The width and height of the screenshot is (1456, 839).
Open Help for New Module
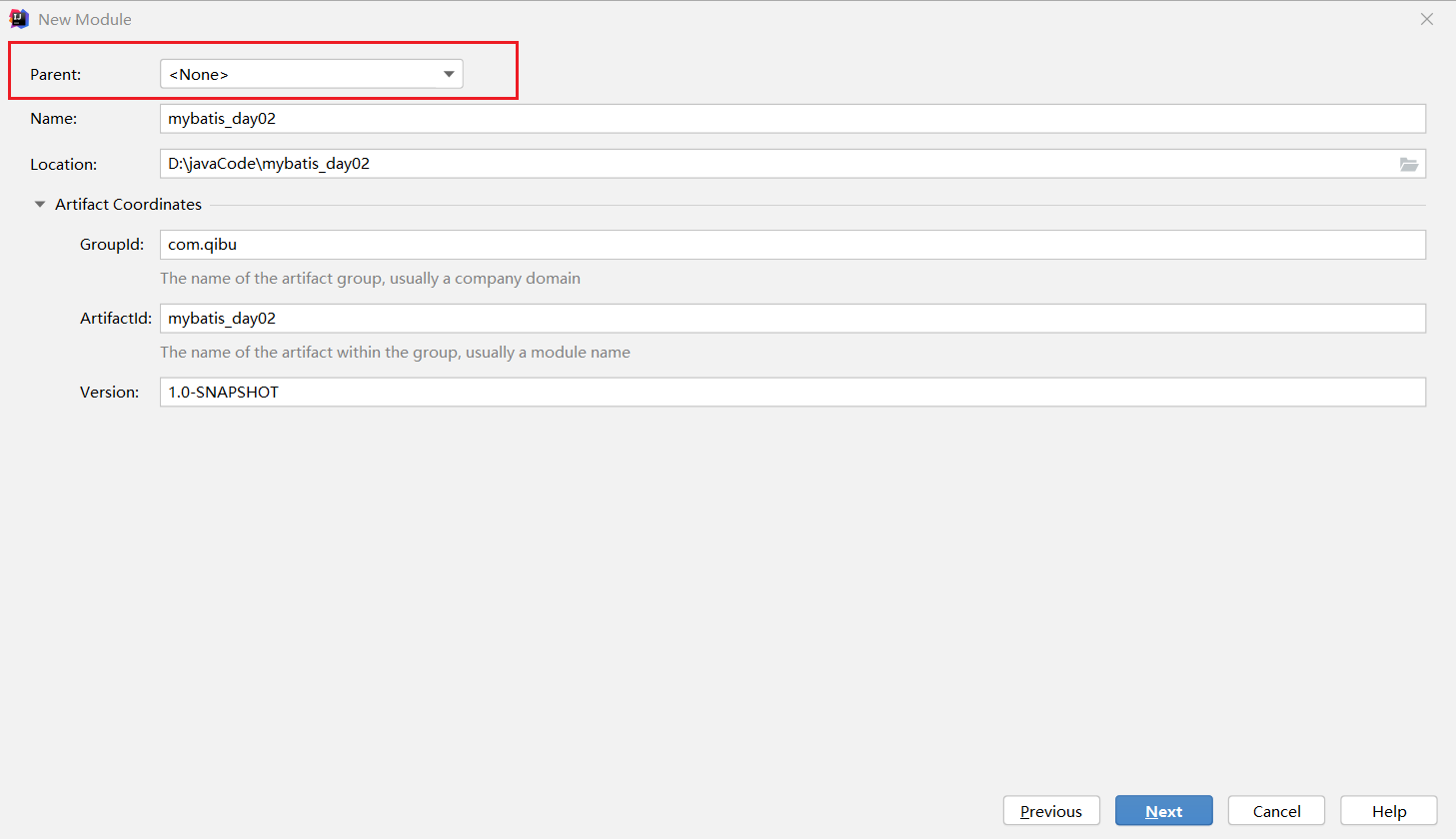(x=1389, y=811)
